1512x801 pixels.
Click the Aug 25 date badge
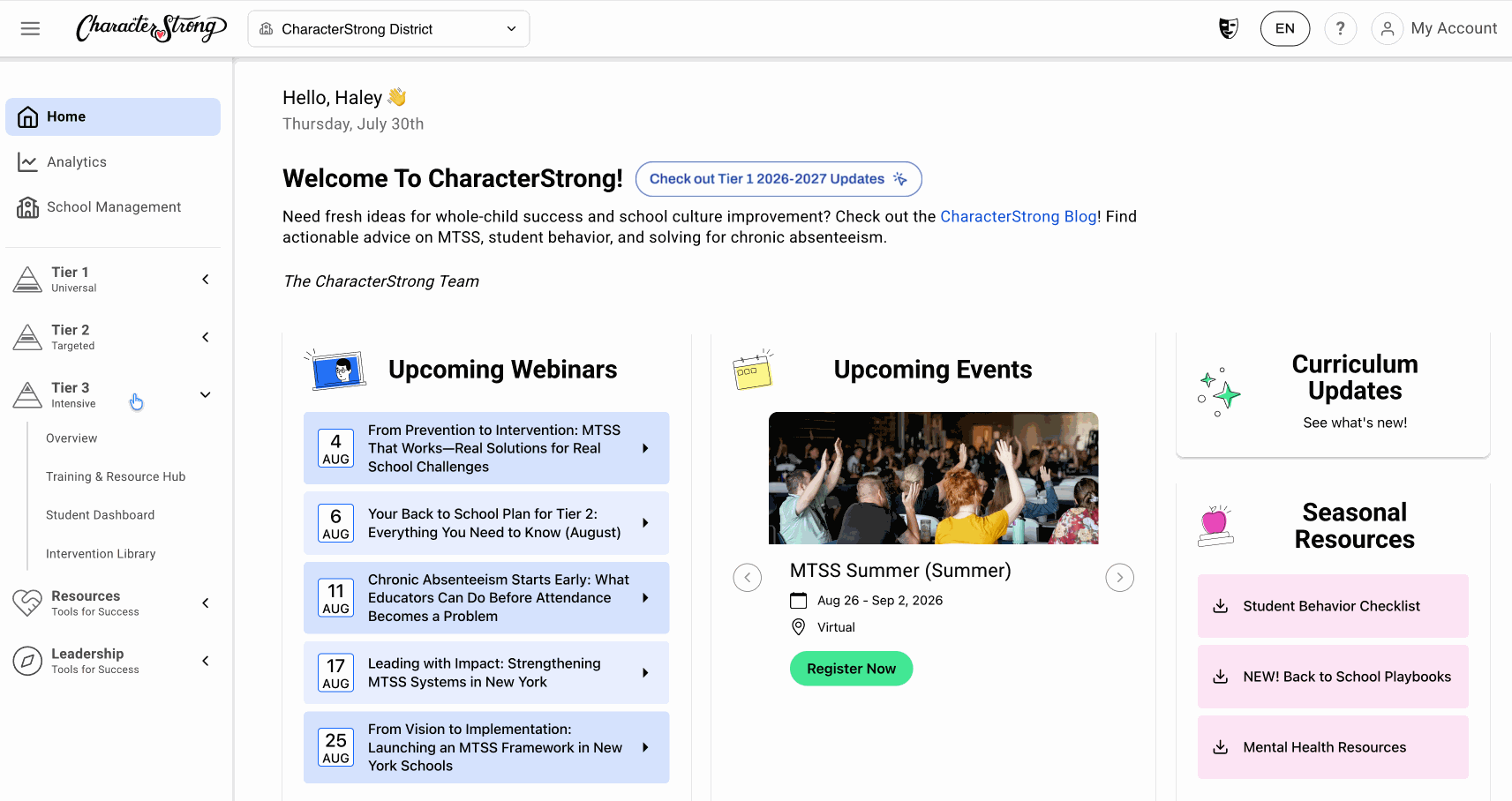click(x=335, y=747)
